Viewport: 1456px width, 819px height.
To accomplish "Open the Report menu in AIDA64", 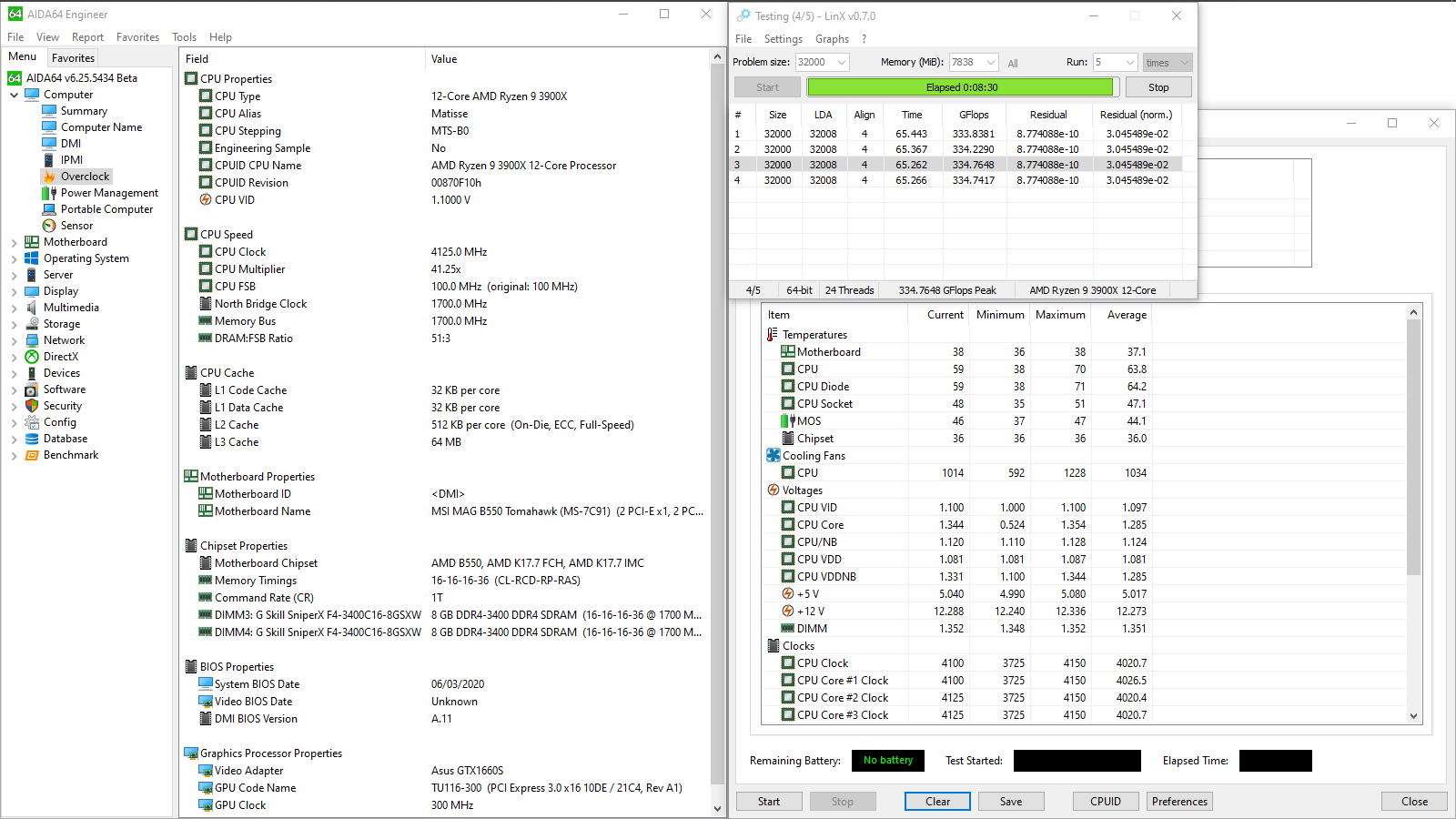I will [87, 37].
